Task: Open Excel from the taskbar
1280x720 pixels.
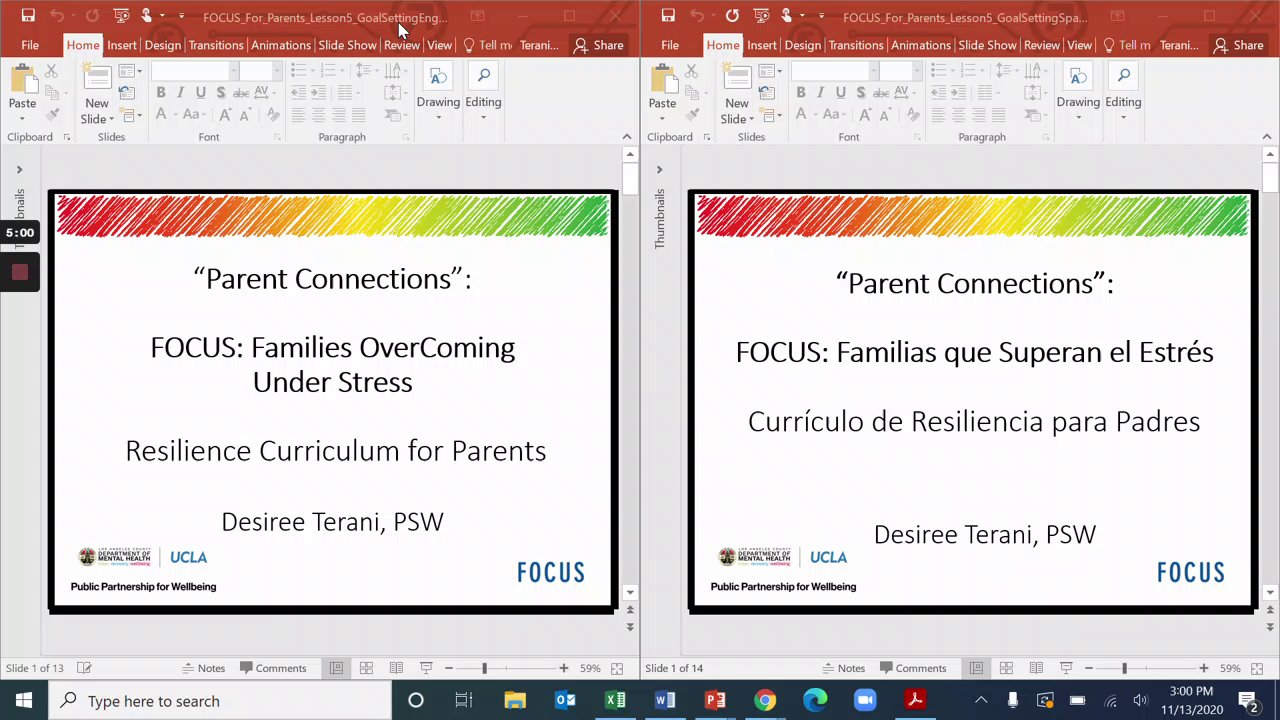Action: (615, 700)
